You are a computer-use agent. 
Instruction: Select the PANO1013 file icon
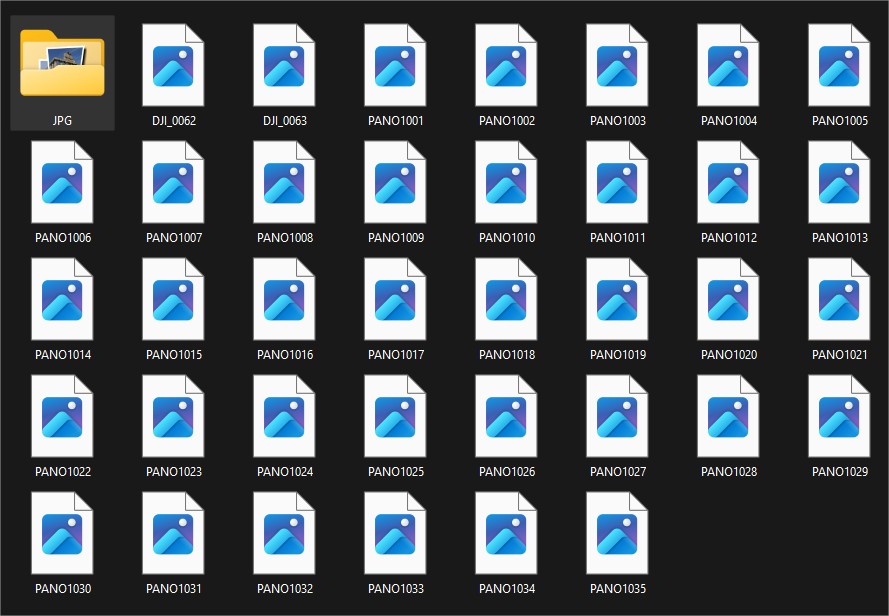tap(839, 182)
